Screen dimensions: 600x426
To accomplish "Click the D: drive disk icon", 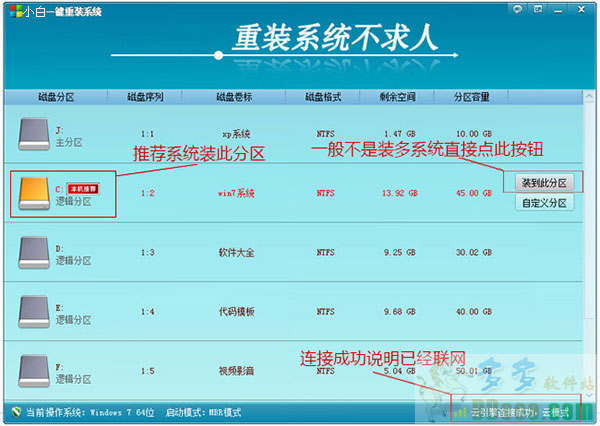I will pos(34,253).
